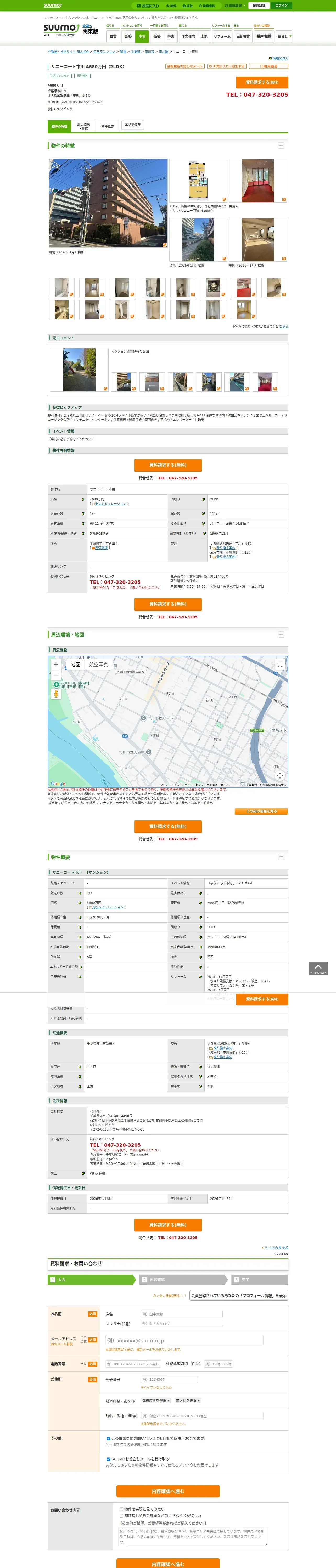Click 最初の位置に戻る on the map
Screen dimensions: 336x1568
coord(131,672)
